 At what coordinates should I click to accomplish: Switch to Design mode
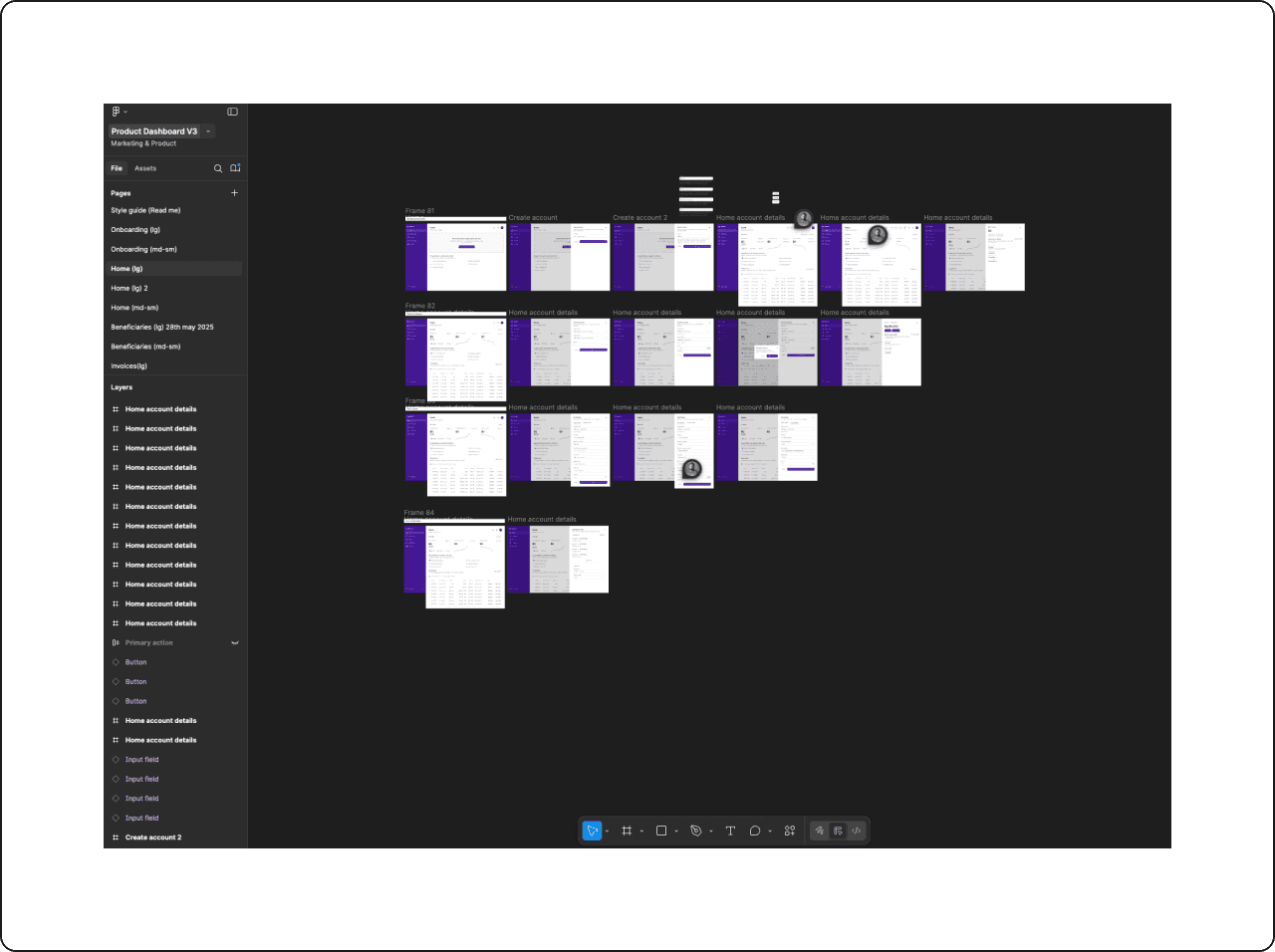838,831
